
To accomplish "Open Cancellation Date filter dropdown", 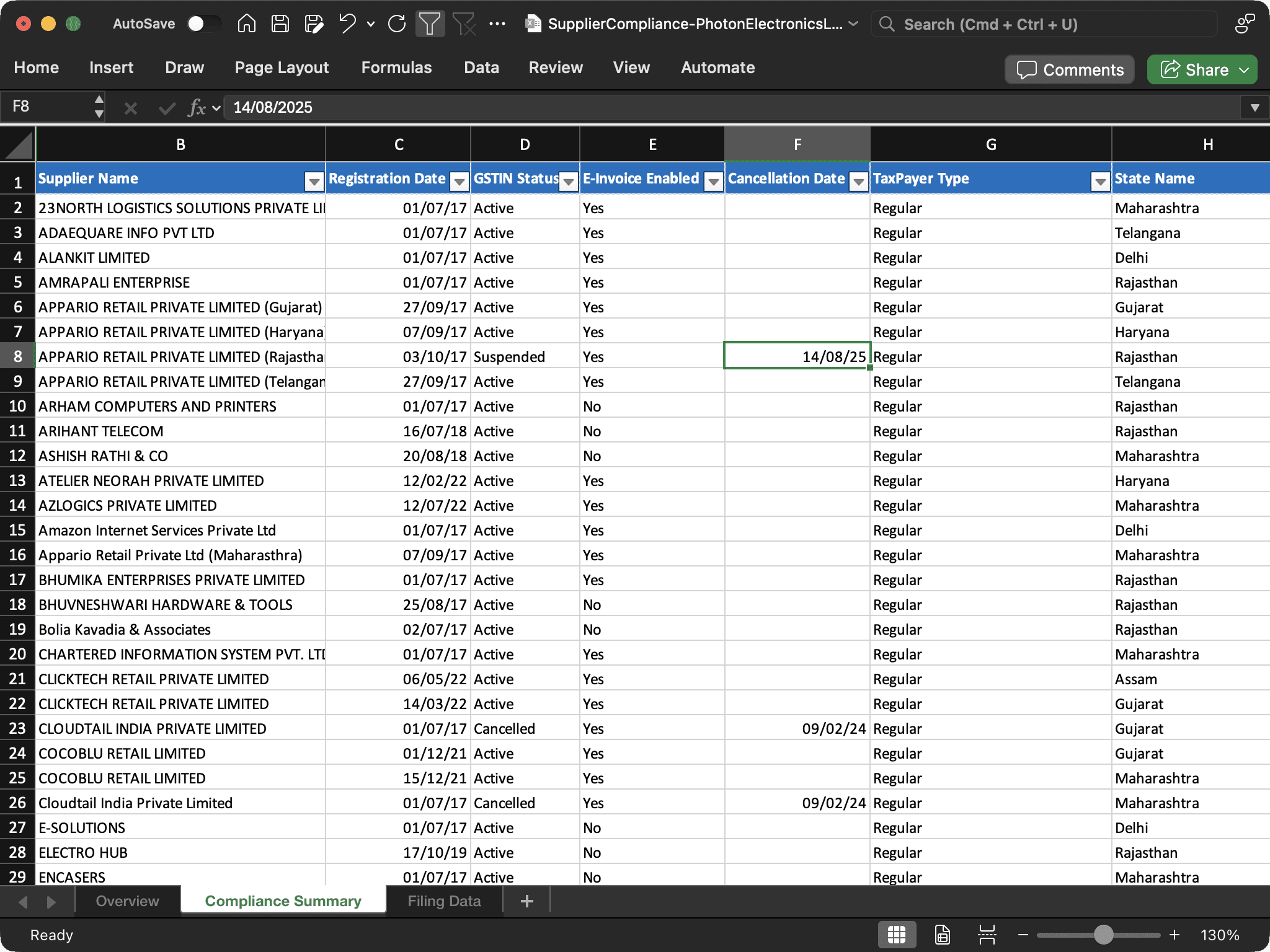I will click(x=858, y=182).
